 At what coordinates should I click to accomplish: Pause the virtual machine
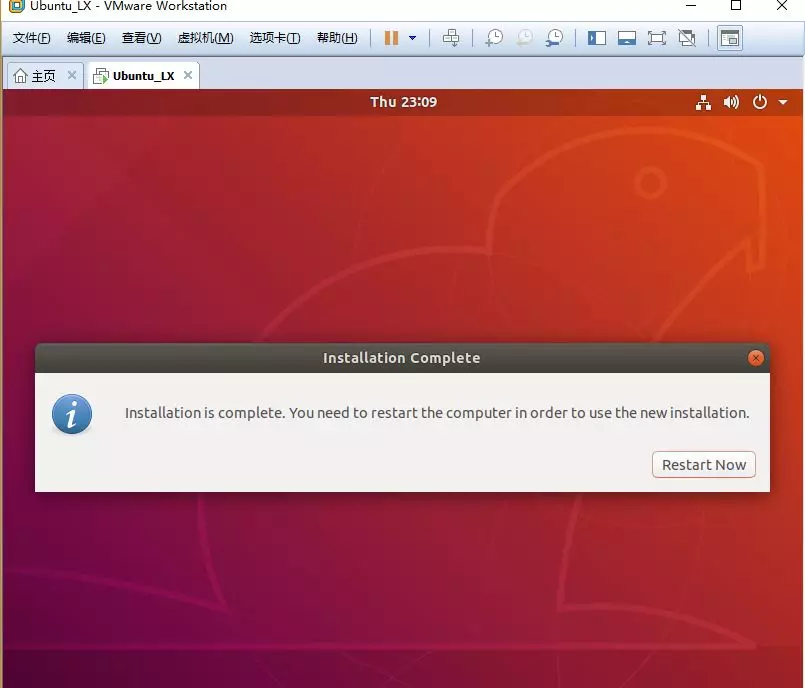point(391,38)
